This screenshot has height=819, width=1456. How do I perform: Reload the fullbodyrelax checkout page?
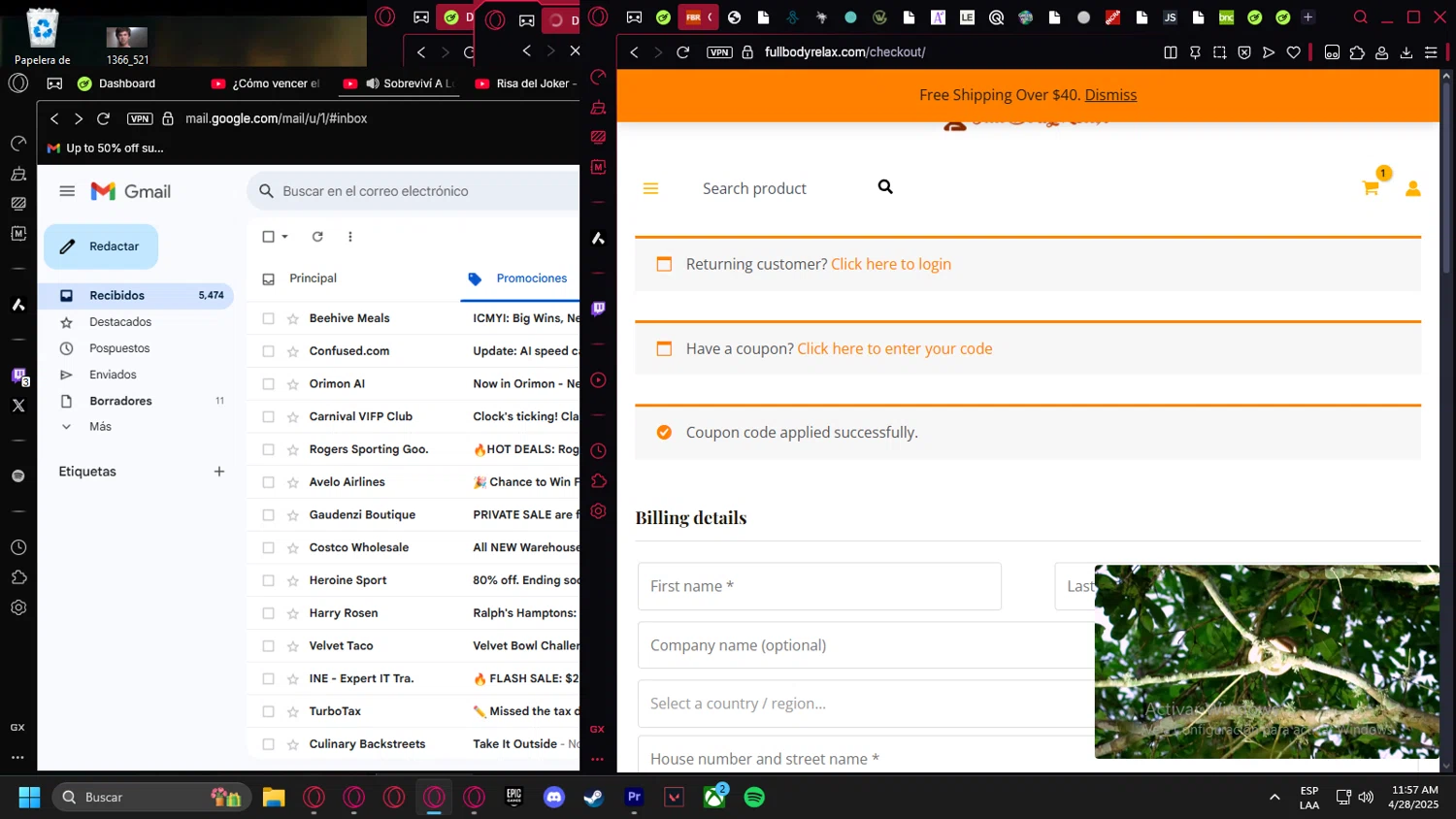(683, 52)
